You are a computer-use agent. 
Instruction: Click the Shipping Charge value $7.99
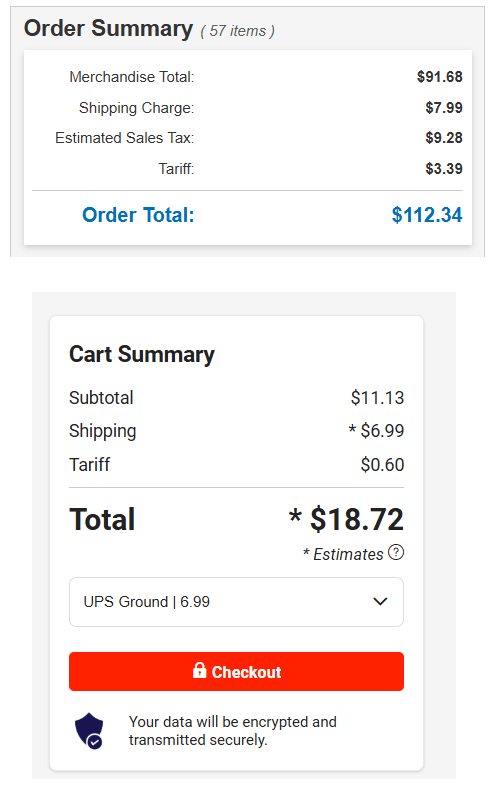(444, 107)
